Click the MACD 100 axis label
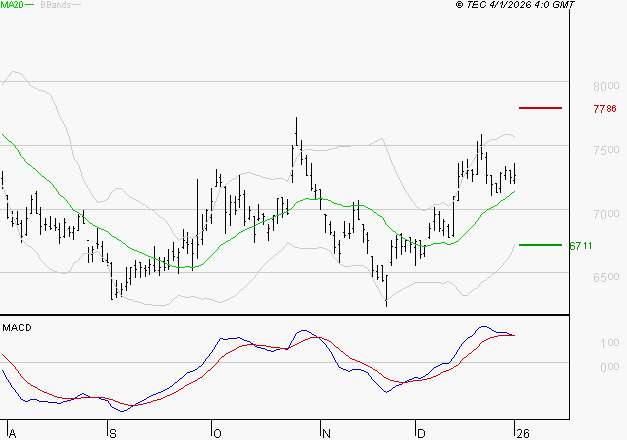627x440 pixels. pos(610,343)
